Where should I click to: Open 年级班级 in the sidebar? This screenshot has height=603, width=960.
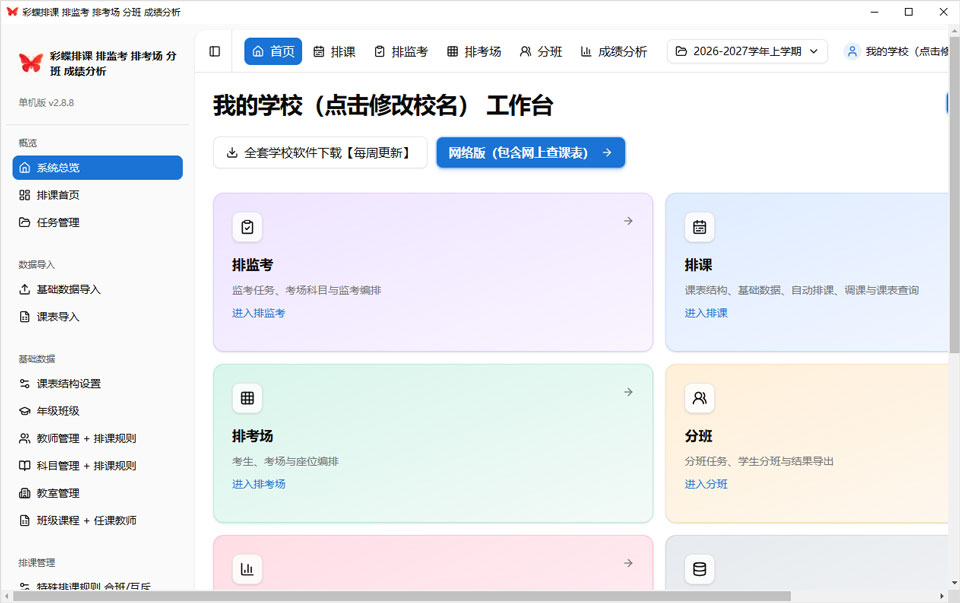click(97, 411)
